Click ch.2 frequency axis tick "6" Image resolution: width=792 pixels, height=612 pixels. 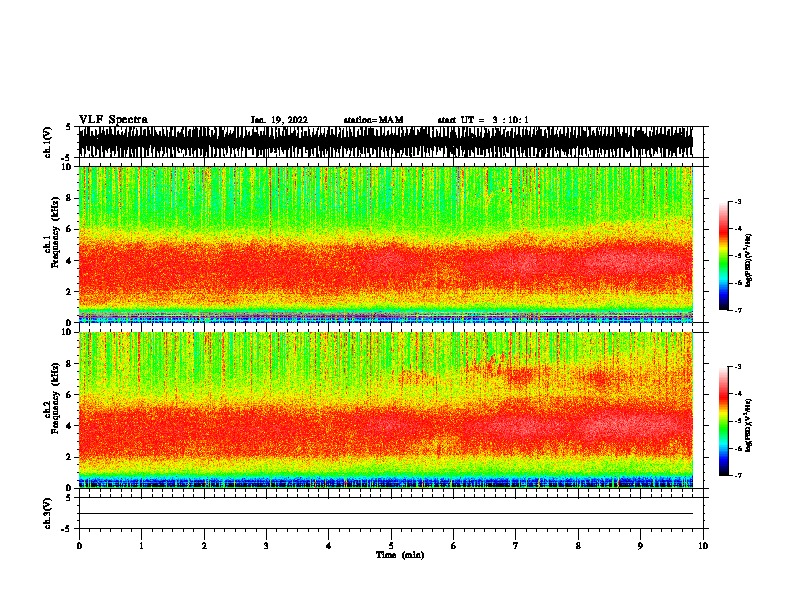69,395
